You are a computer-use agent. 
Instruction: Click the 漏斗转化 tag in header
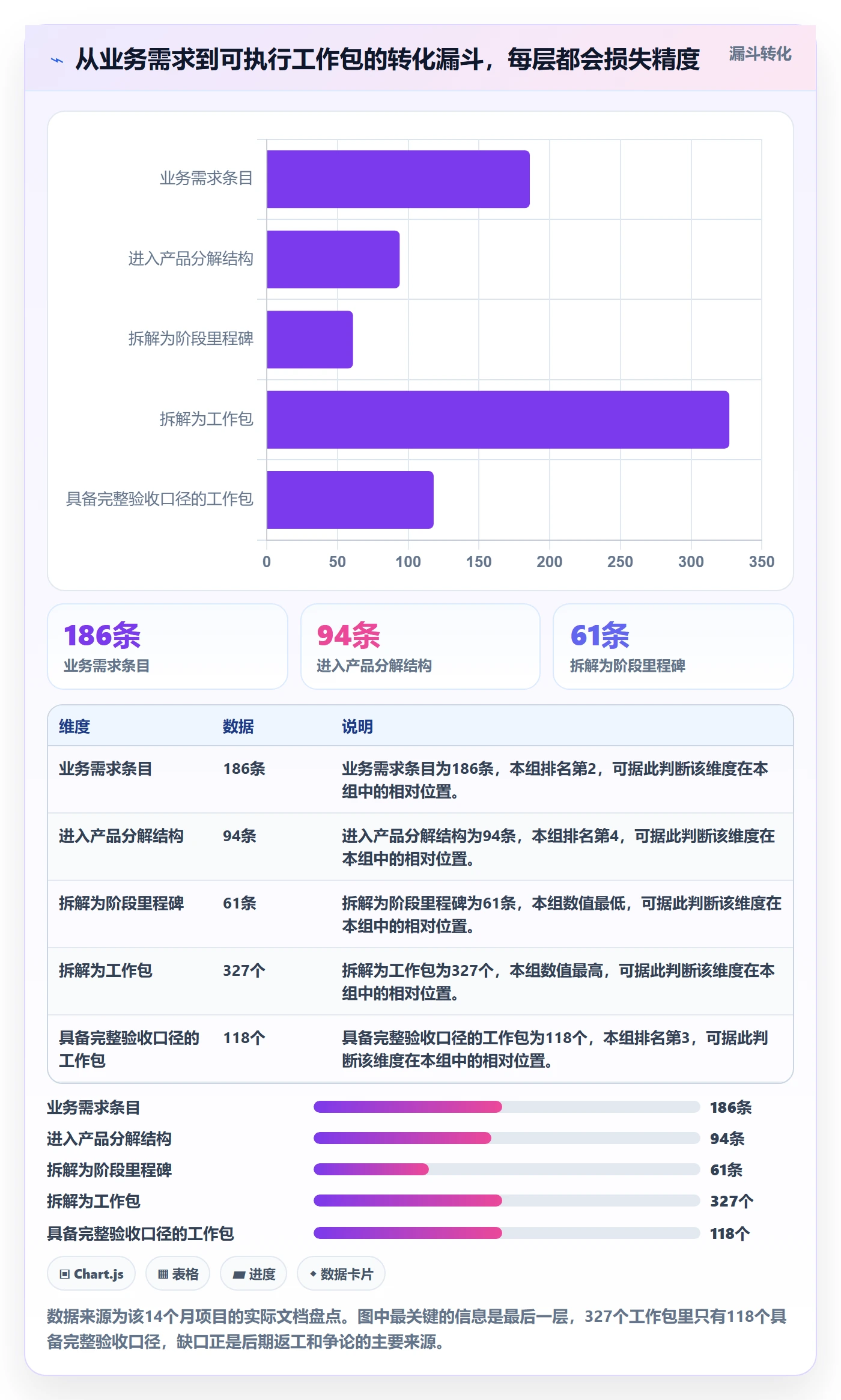[760, 54]
